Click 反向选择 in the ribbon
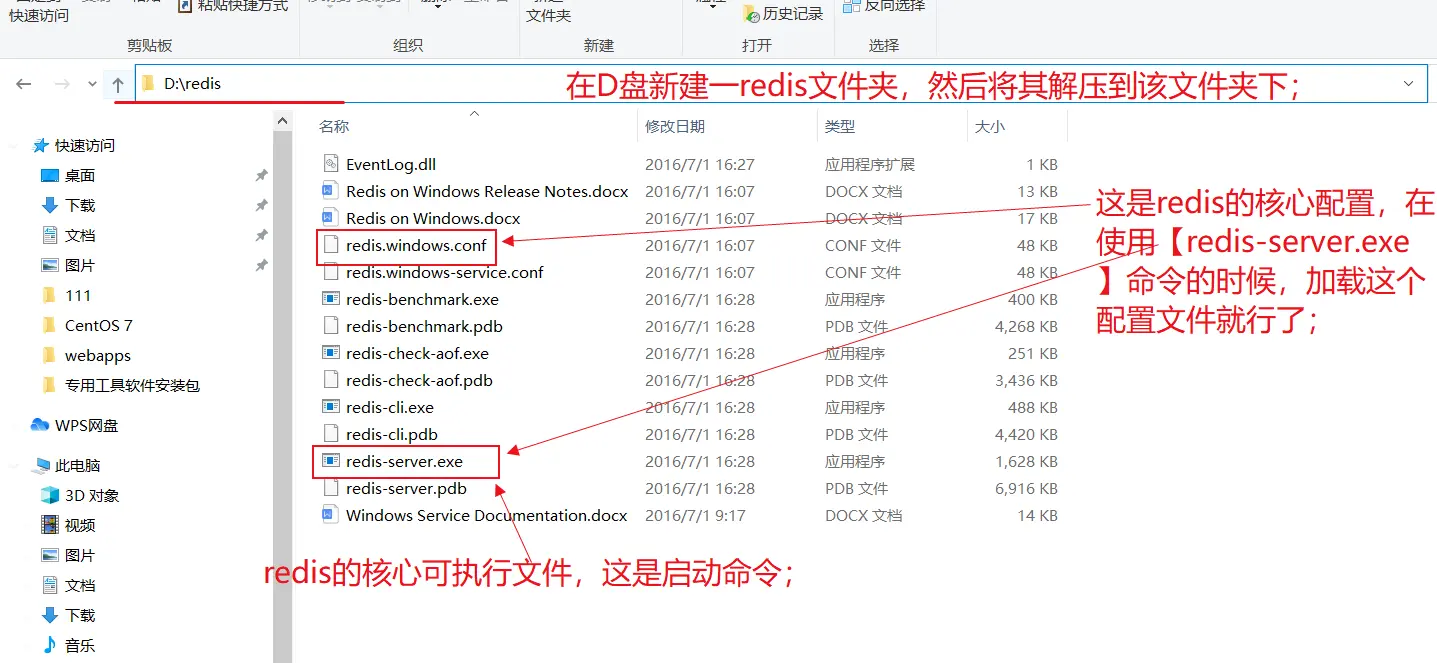Image resolution: width=1437 pixels, height=663 pixels. click(x=884, y=6)
